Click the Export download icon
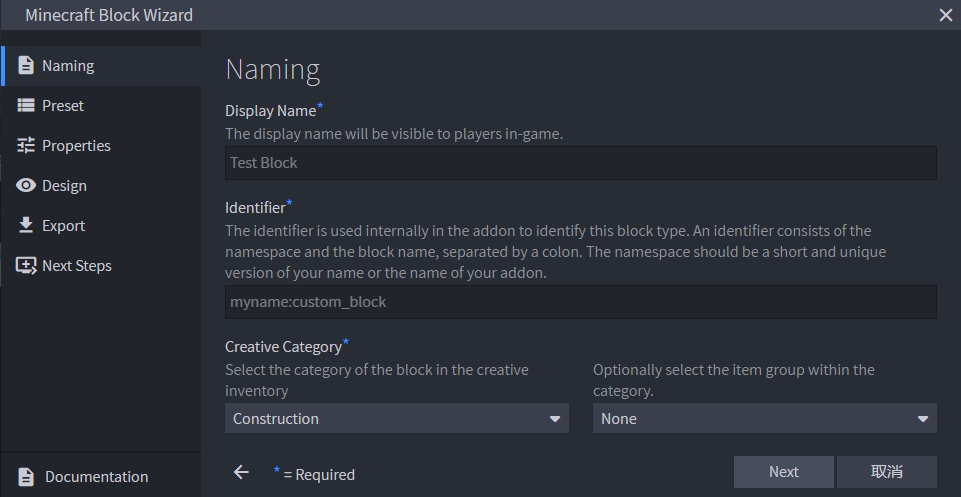Viewport: 961px width, 497px height. 26,226
